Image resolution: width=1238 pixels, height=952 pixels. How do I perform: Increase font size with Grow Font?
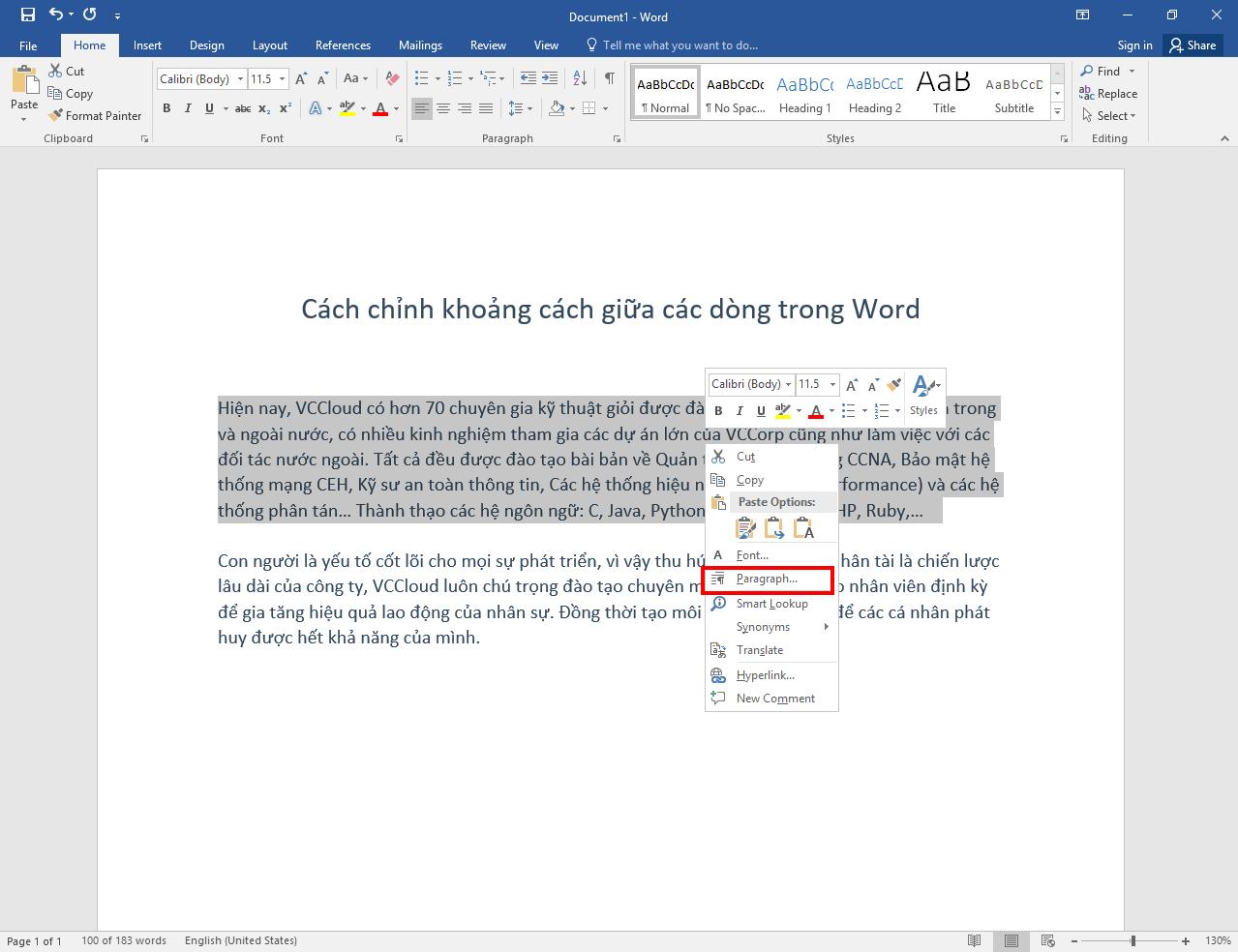click(301, 78)
